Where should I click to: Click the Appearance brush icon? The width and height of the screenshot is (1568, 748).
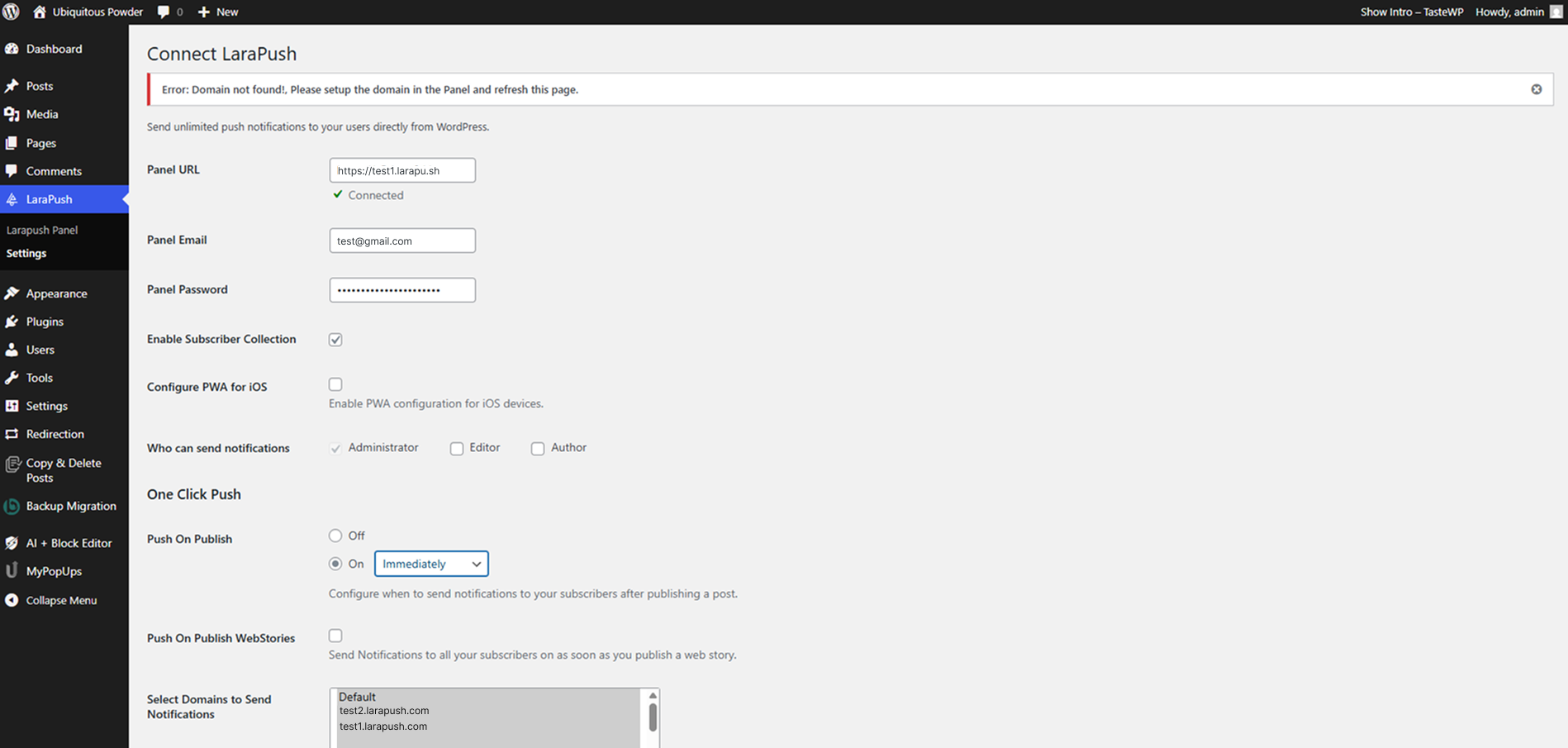[x=12, y=293]
